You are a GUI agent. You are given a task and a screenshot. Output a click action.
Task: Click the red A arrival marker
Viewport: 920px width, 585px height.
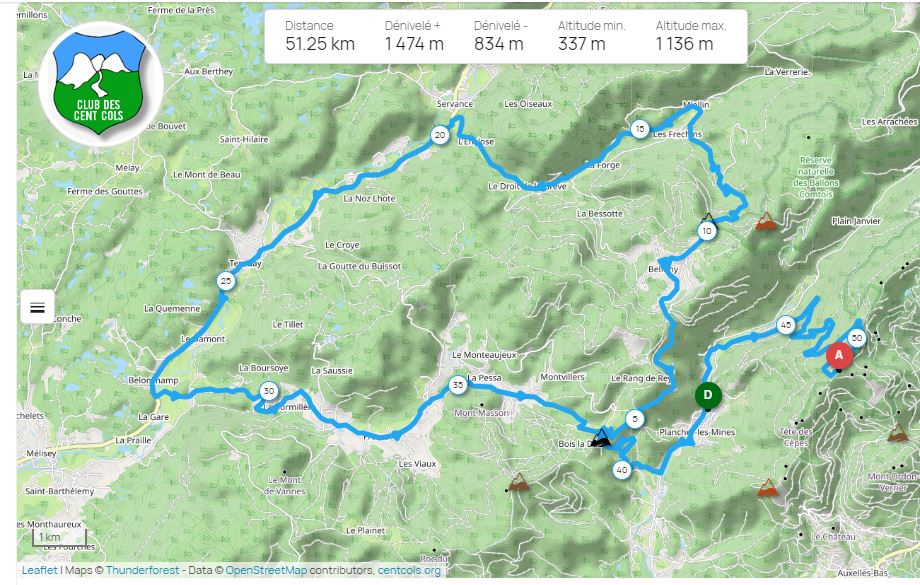click(839, 355)
